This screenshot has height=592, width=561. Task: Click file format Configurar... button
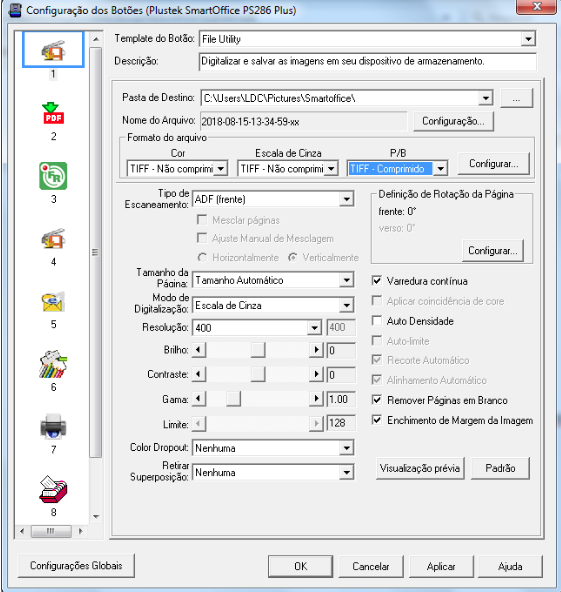(494, 163)
